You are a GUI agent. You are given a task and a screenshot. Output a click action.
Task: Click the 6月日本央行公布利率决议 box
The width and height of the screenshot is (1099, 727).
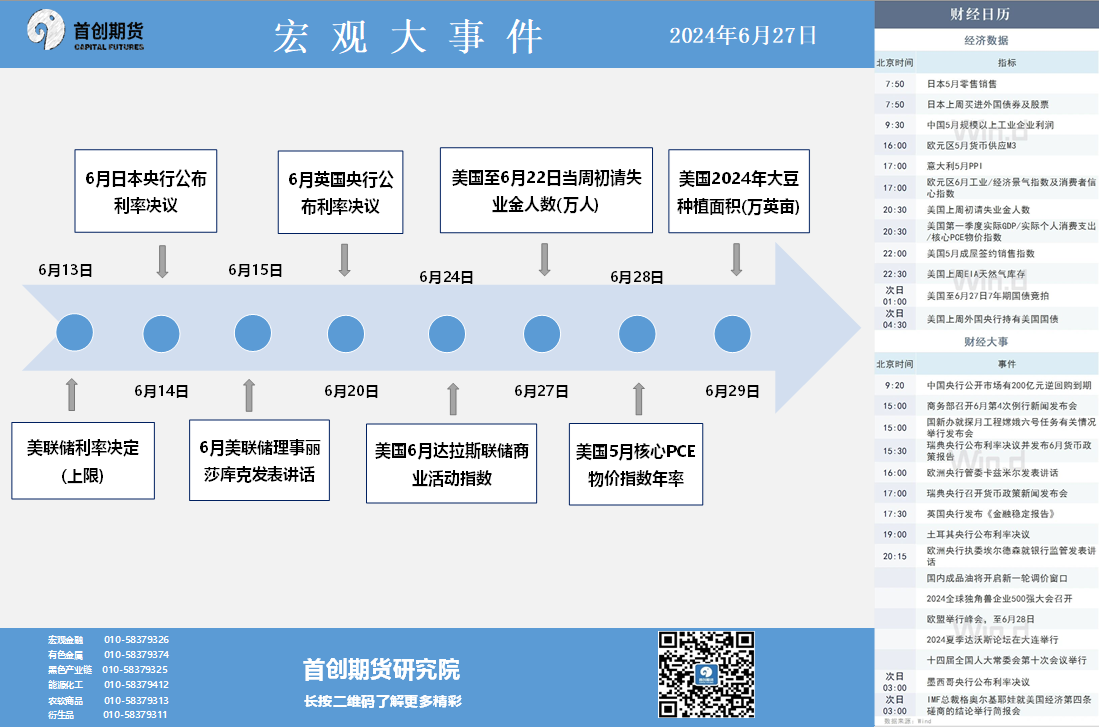click(146, 191)
